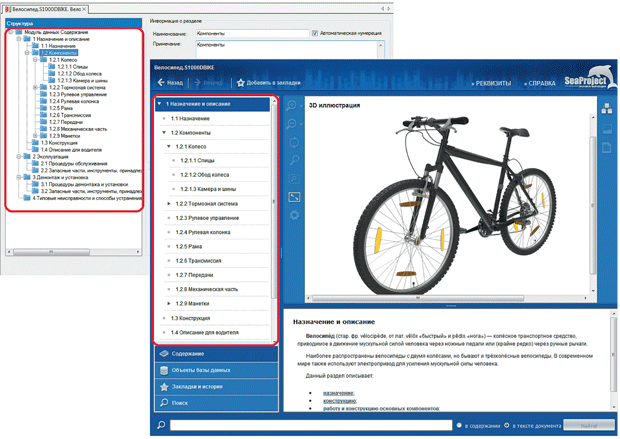Click the document page icon on right sidebar
The image size is (620, 439).
point(607,148)
